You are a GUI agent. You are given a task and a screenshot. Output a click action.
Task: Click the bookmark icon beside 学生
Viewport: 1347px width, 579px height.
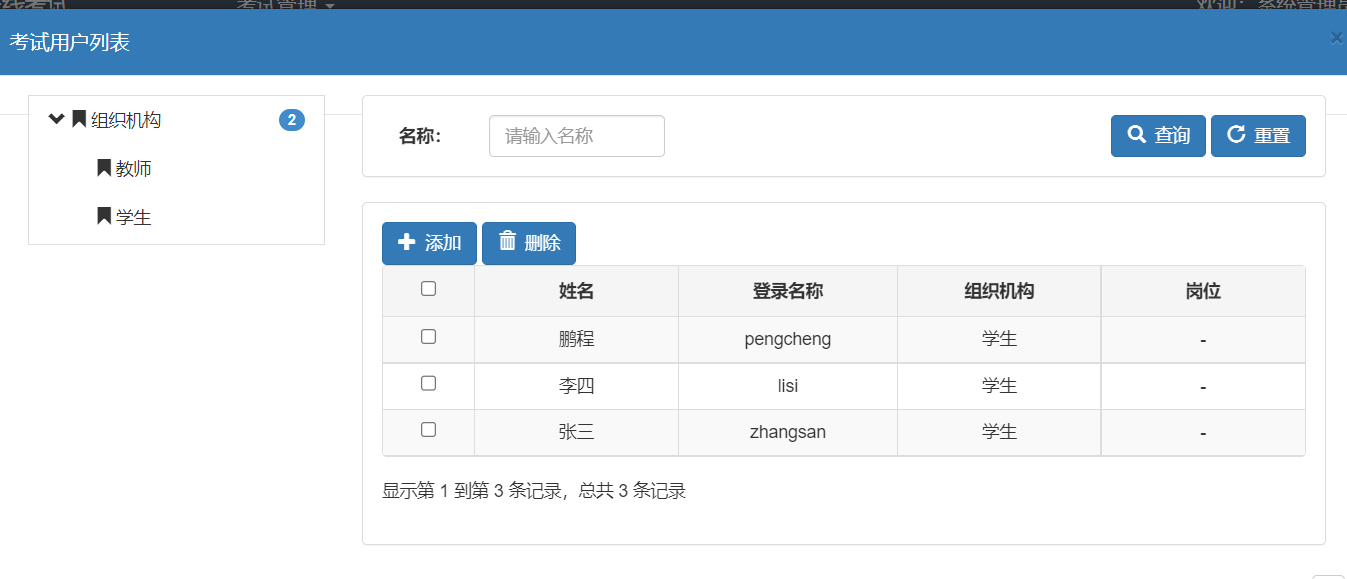click(104, 216)
